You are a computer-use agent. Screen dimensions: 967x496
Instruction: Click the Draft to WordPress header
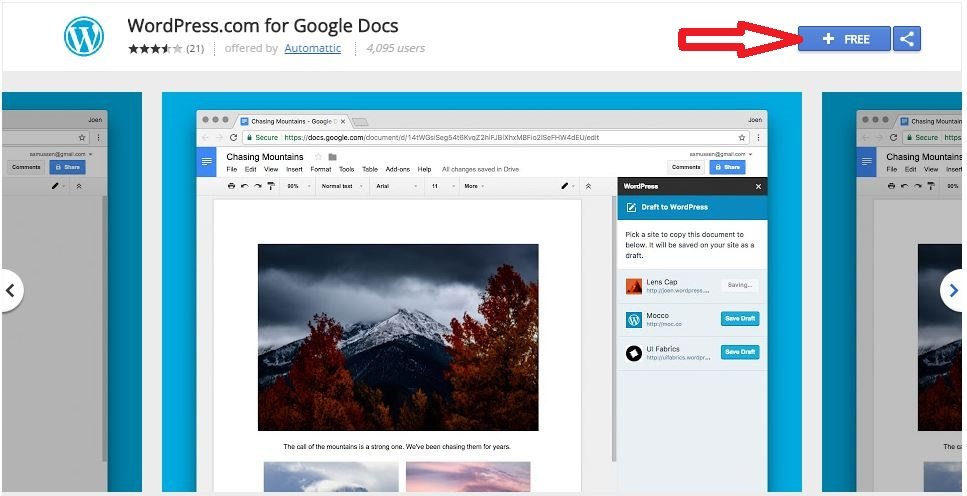[x=693, y=207]
